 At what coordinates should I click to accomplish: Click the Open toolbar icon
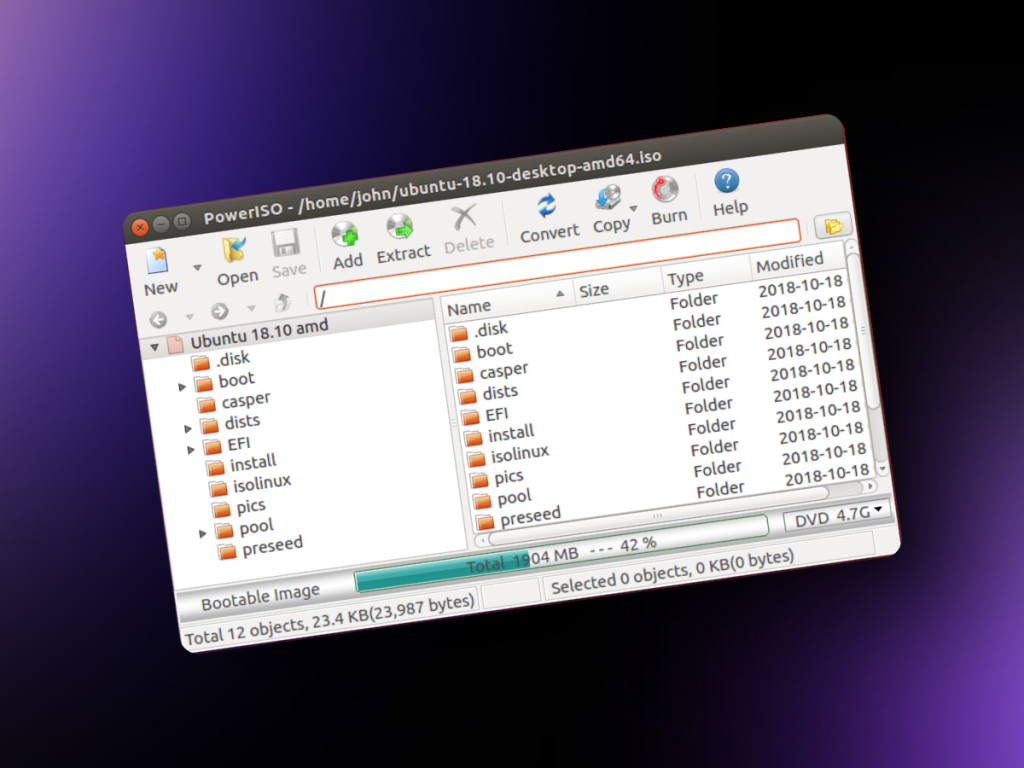point(234,251)
